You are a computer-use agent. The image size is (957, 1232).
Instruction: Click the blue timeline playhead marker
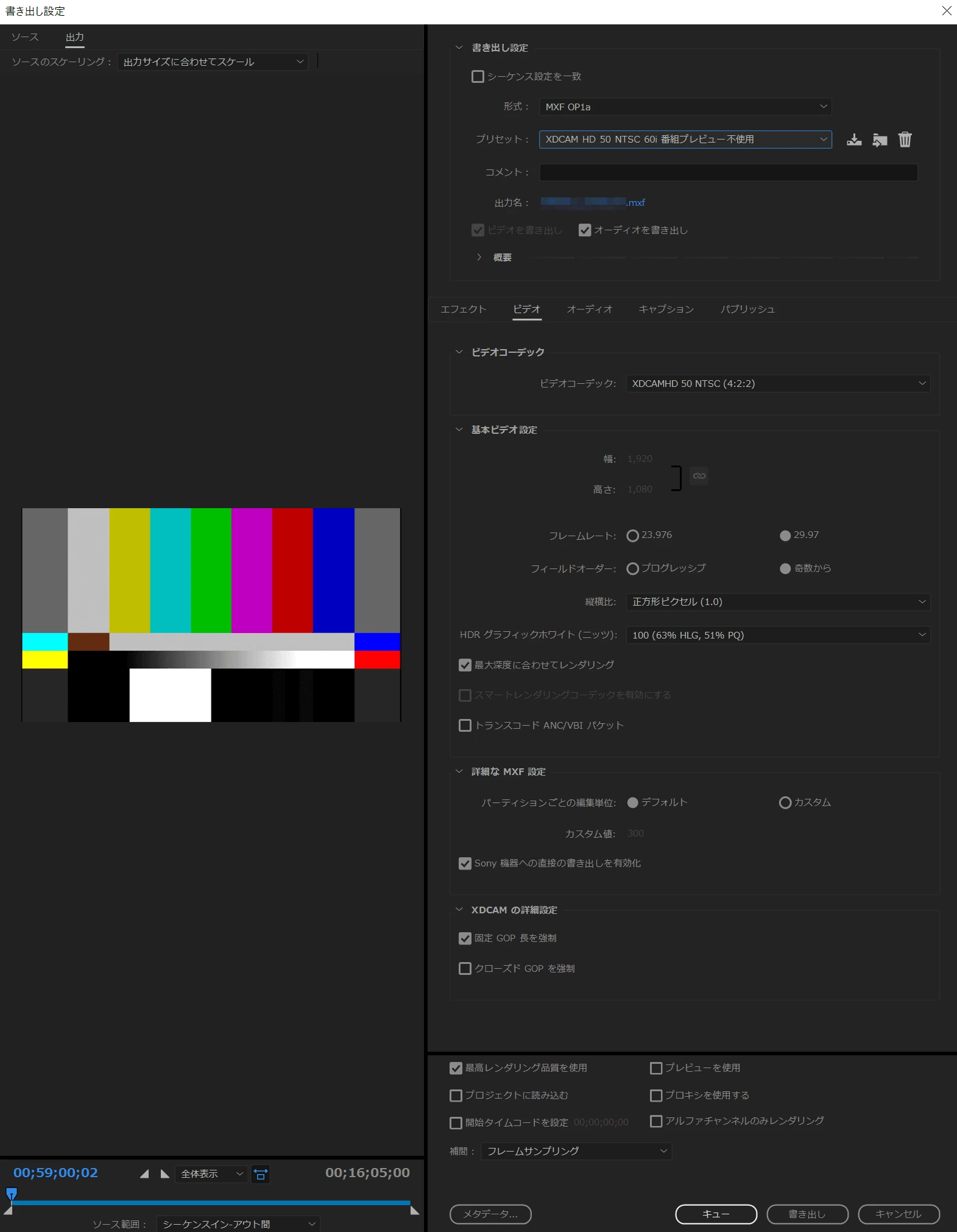(x=11, y=1193)
